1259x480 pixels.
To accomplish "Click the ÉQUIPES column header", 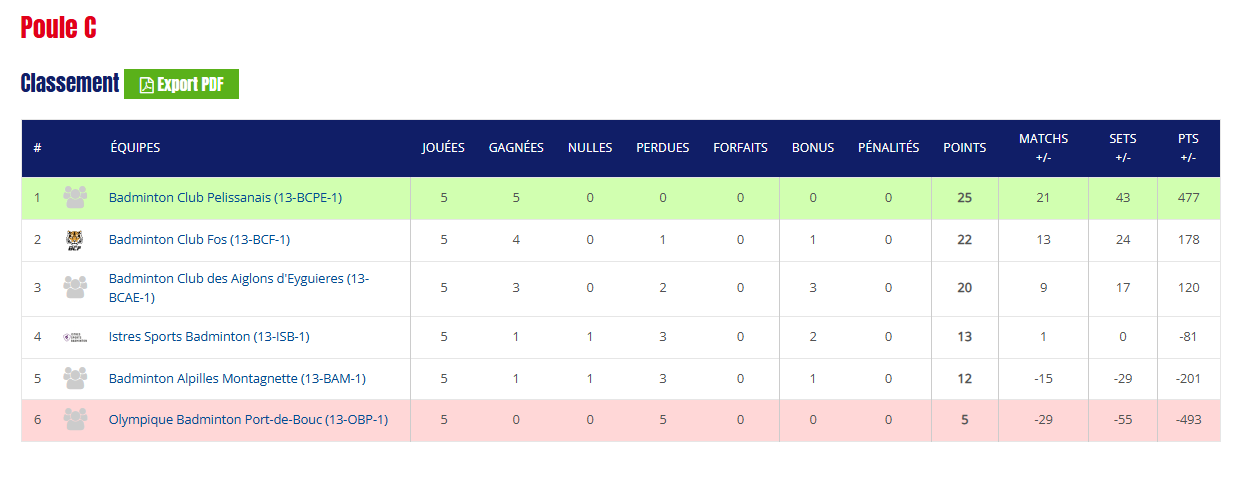I will click(x=135, y=148).
